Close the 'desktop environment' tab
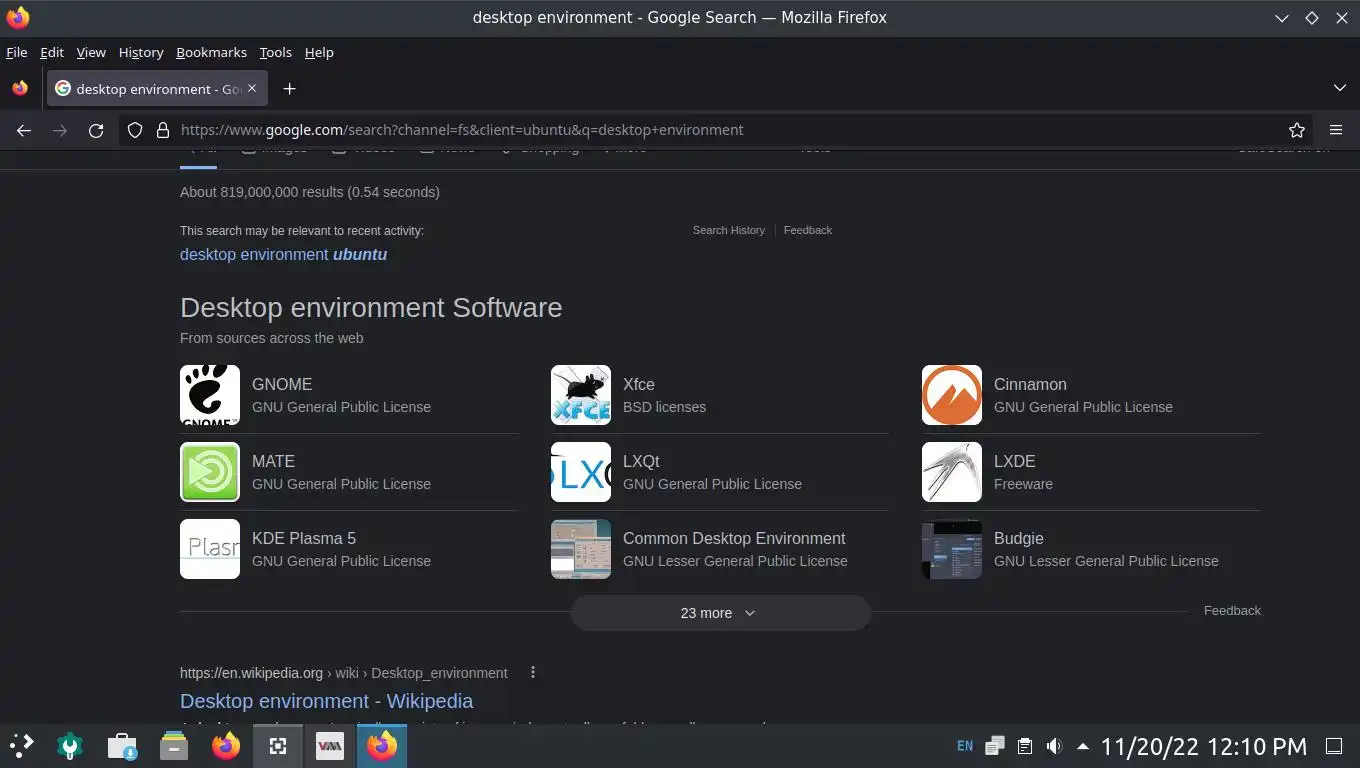Viewport: 1360px width, 768px height. pyautogui.click(x=252, y=88)
